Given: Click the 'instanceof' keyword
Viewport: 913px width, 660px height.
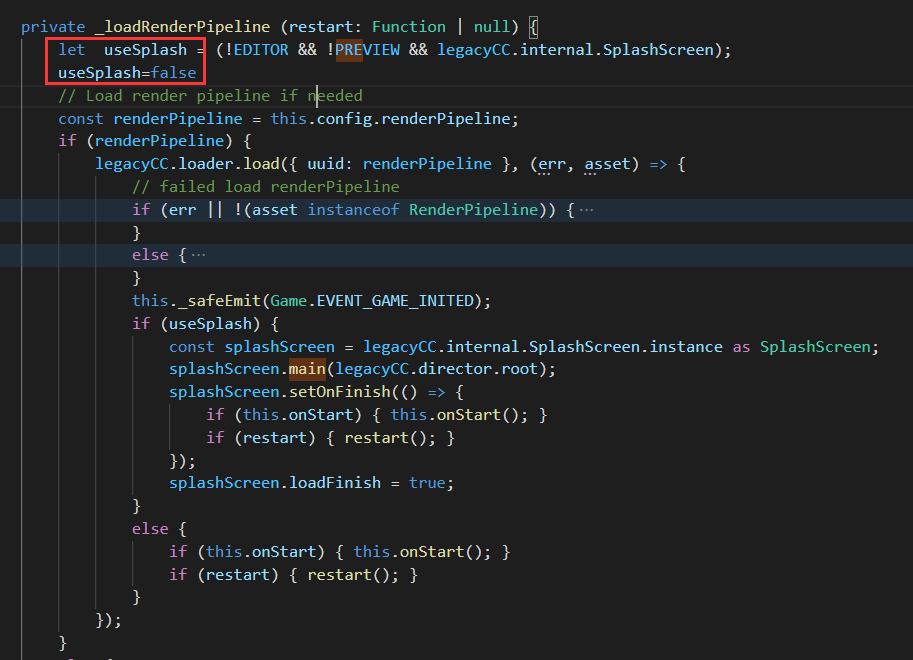Looking at the screenshot, I should click(353, 210).
